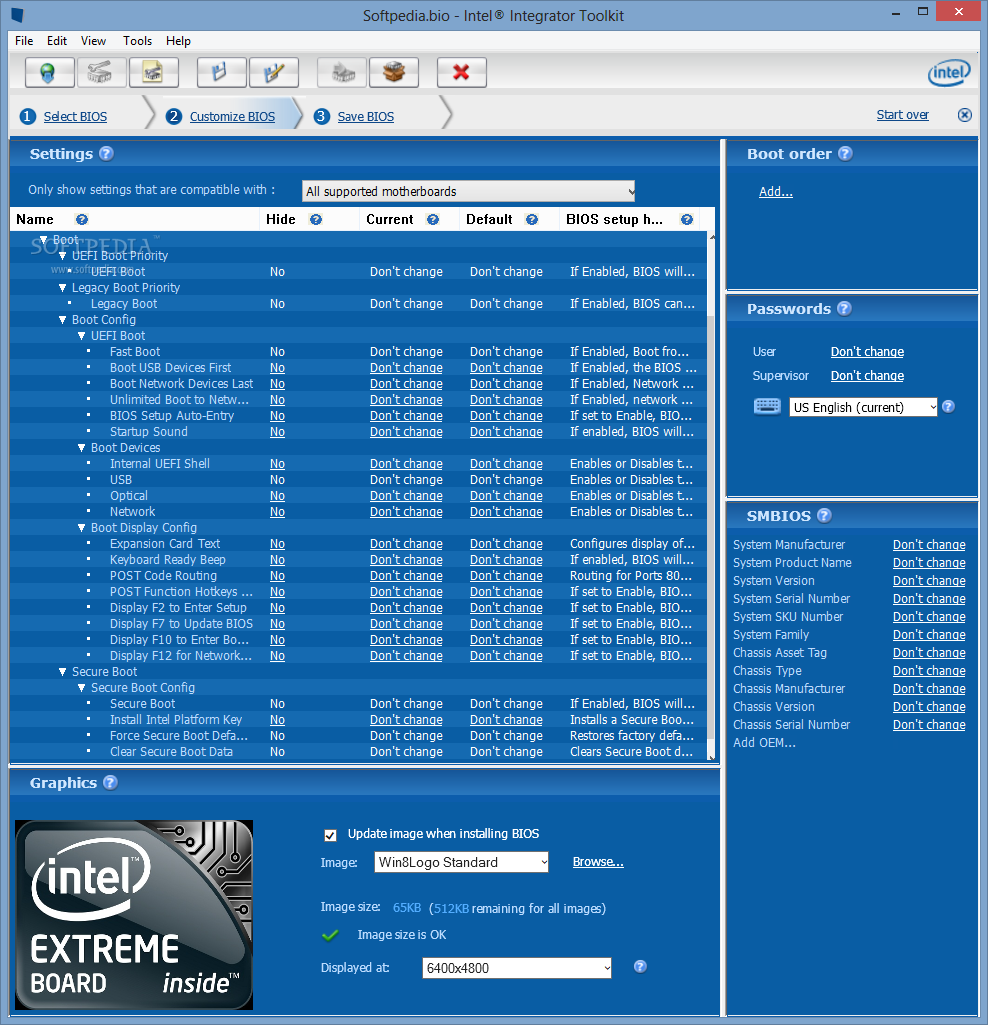Image resolution: width=988 pixels, height=1025 pixels.
Task: Open the File menu
Action: (24, 41)
